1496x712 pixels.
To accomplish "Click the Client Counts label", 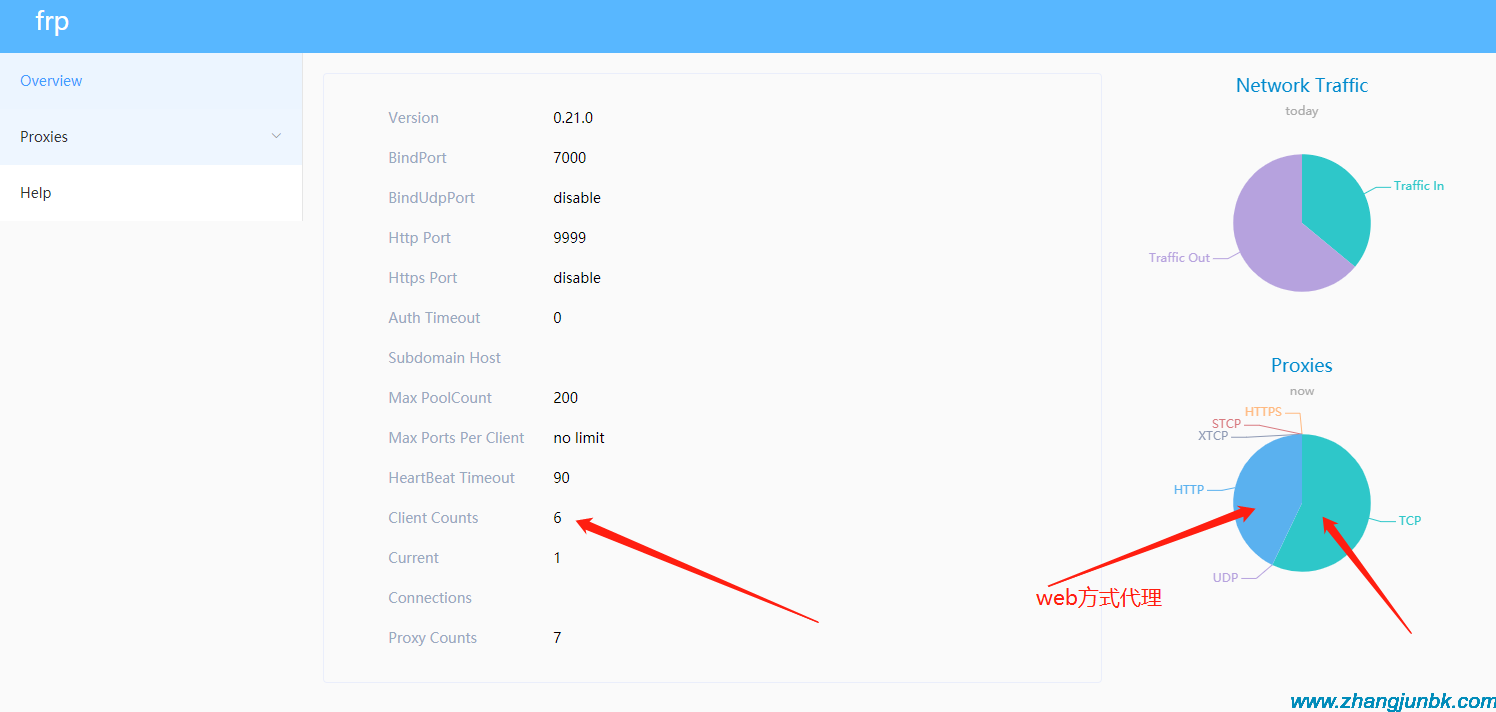I will tap(433, 518).
